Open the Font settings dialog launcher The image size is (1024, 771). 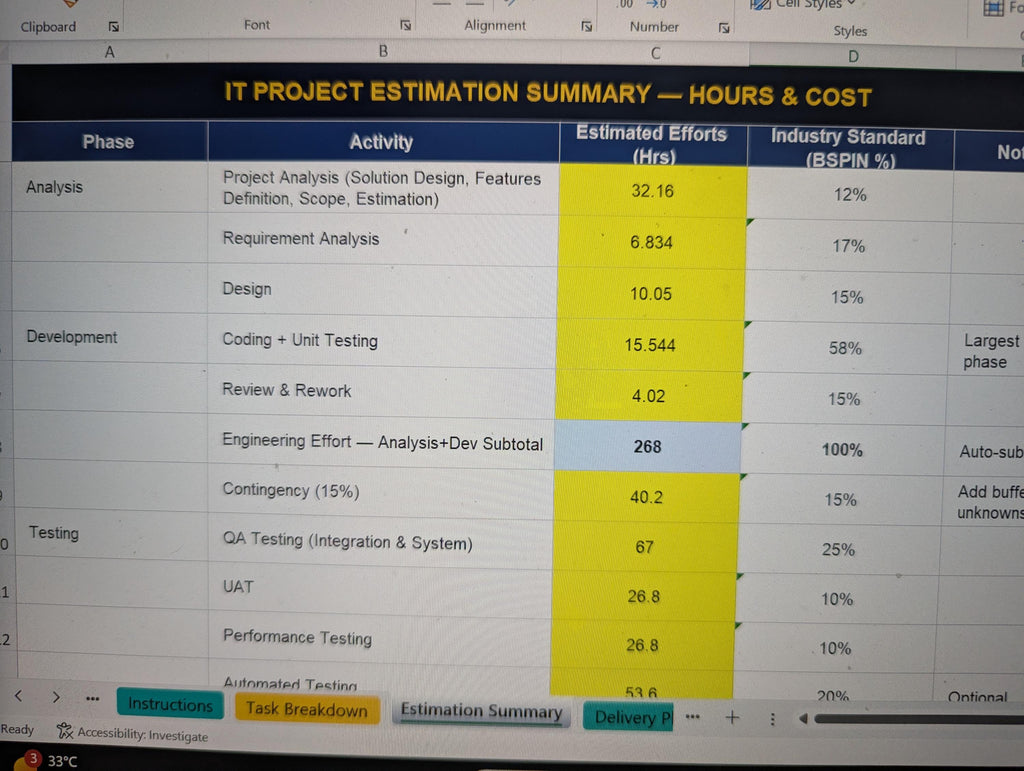pyautogui.click(x=406, y=25)
